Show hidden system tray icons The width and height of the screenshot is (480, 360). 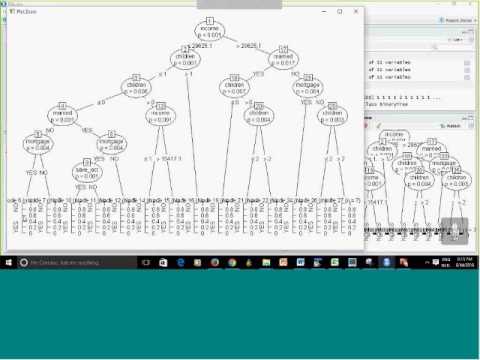coord(427,262)
